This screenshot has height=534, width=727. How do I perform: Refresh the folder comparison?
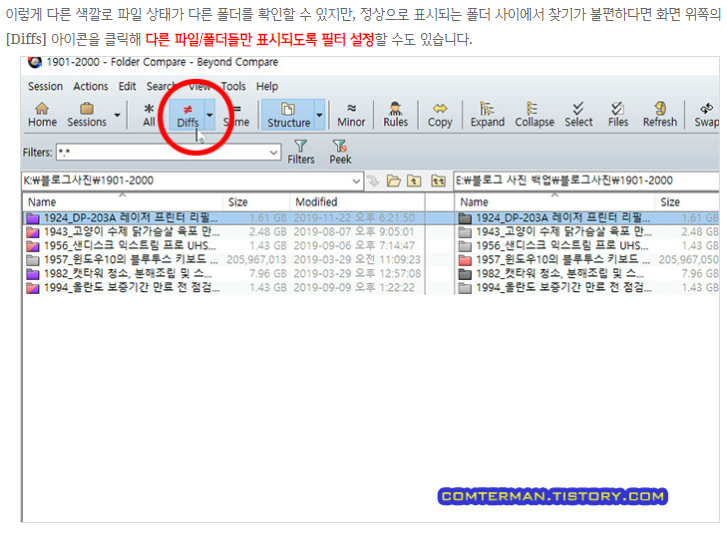tap(659, 114)
